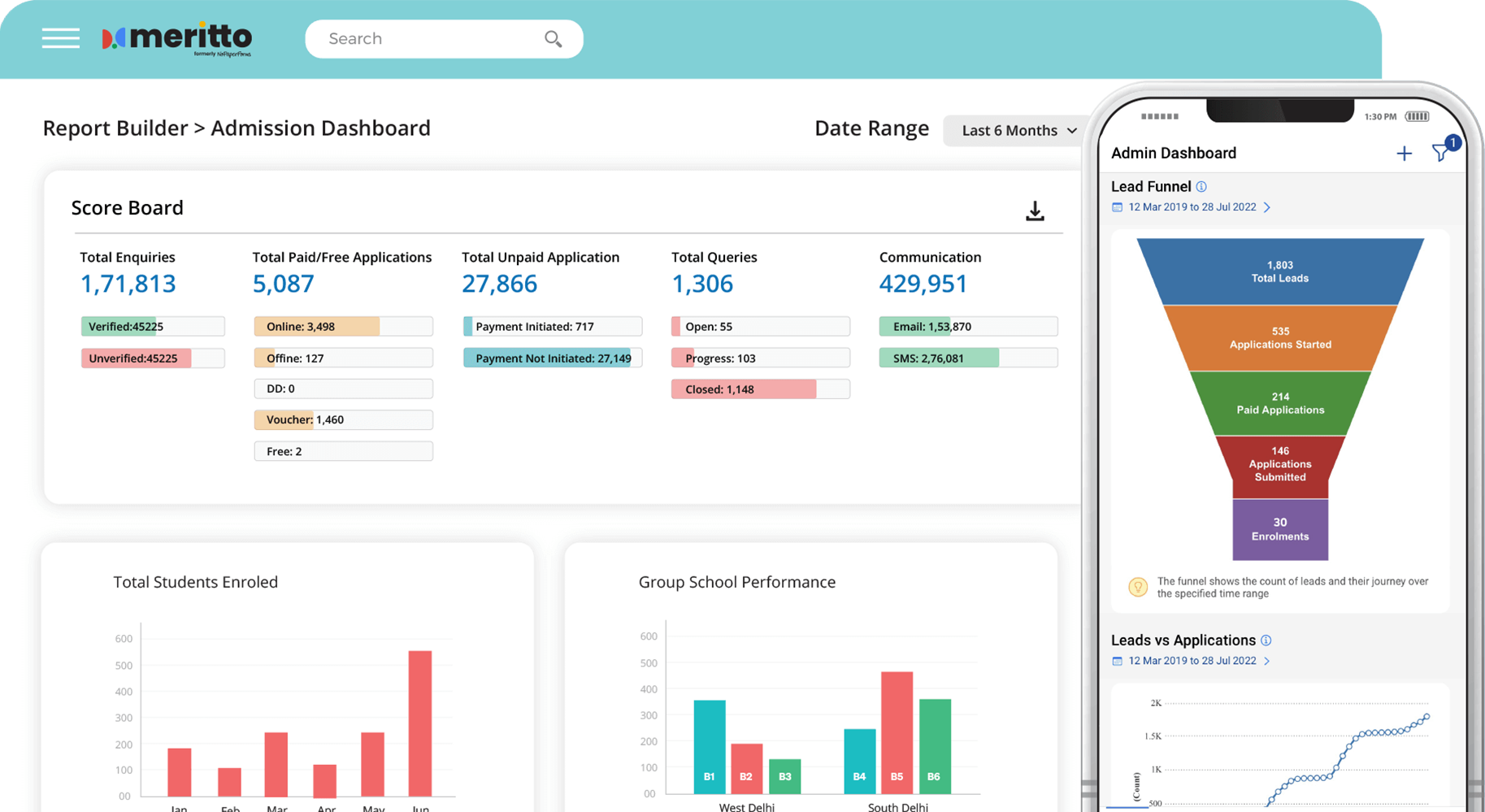Select the 30 Enrolments funnel segment
Screen dimensions: 1485x812
coord(1280,529)
